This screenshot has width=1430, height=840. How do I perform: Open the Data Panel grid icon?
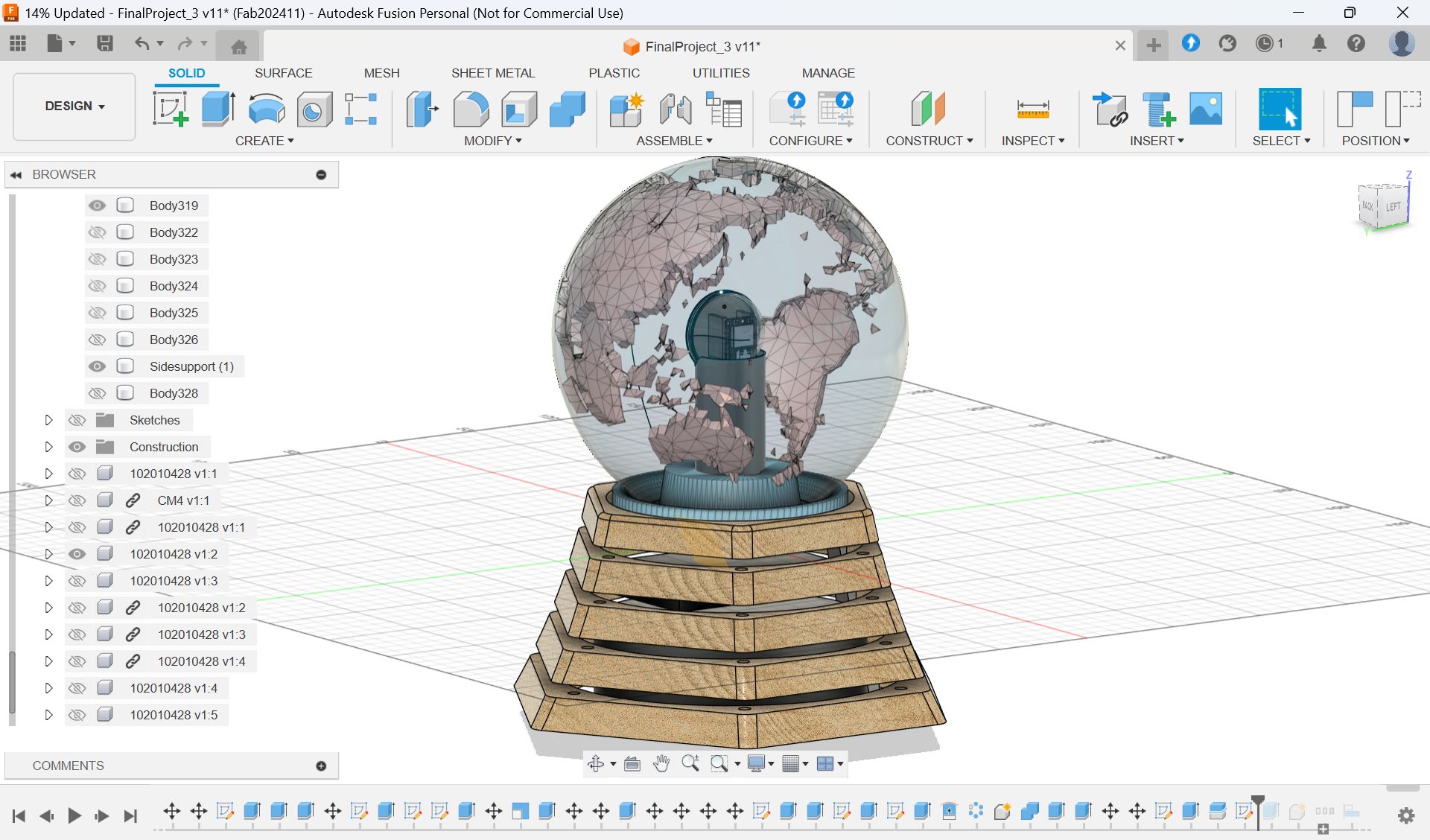click(x=18, y=43)
